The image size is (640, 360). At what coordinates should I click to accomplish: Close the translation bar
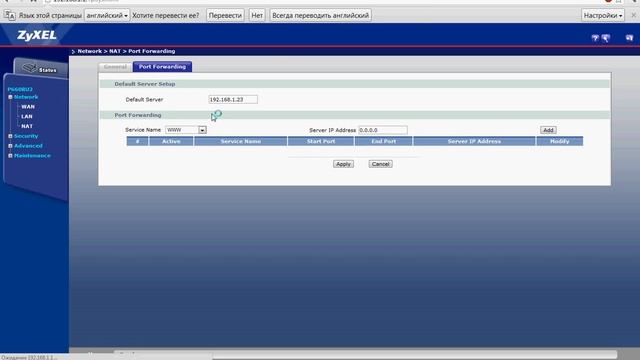pos(633,15)
